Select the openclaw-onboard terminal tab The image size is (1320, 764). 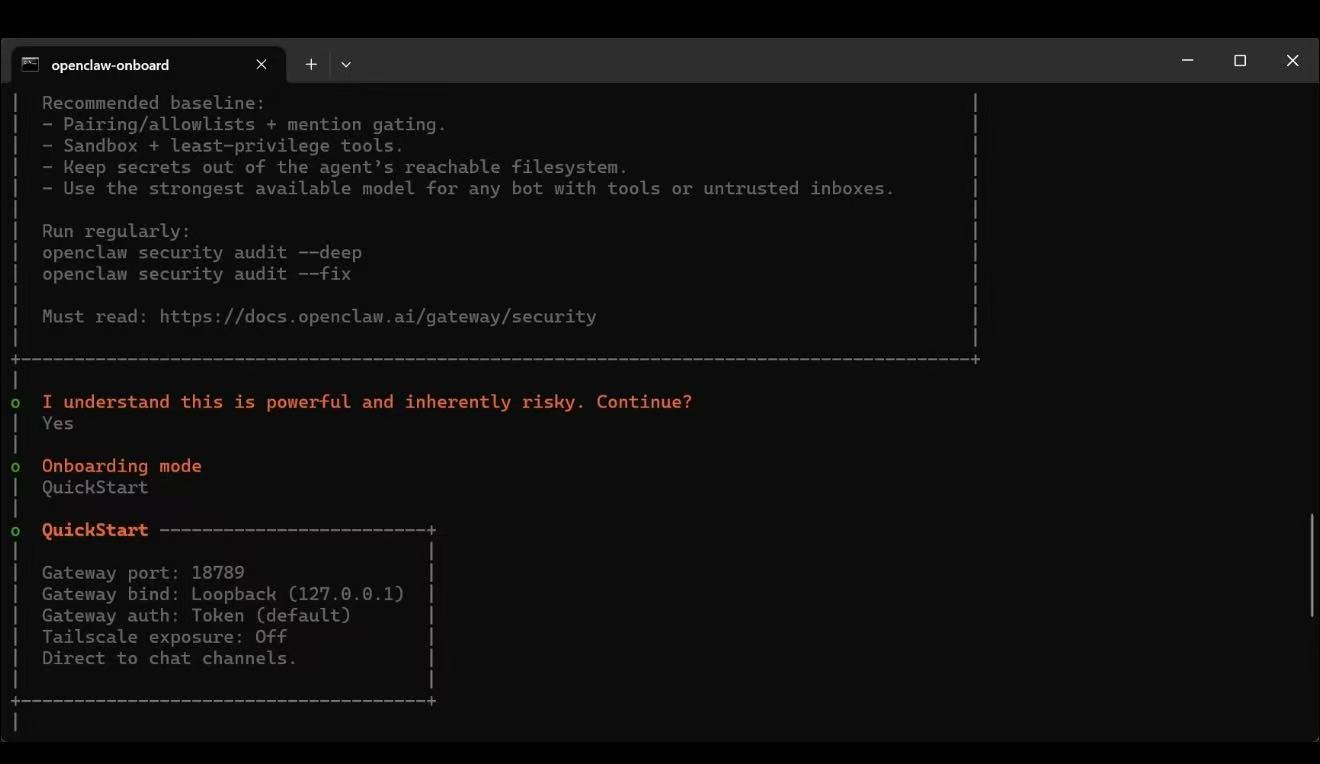(148, 64)
